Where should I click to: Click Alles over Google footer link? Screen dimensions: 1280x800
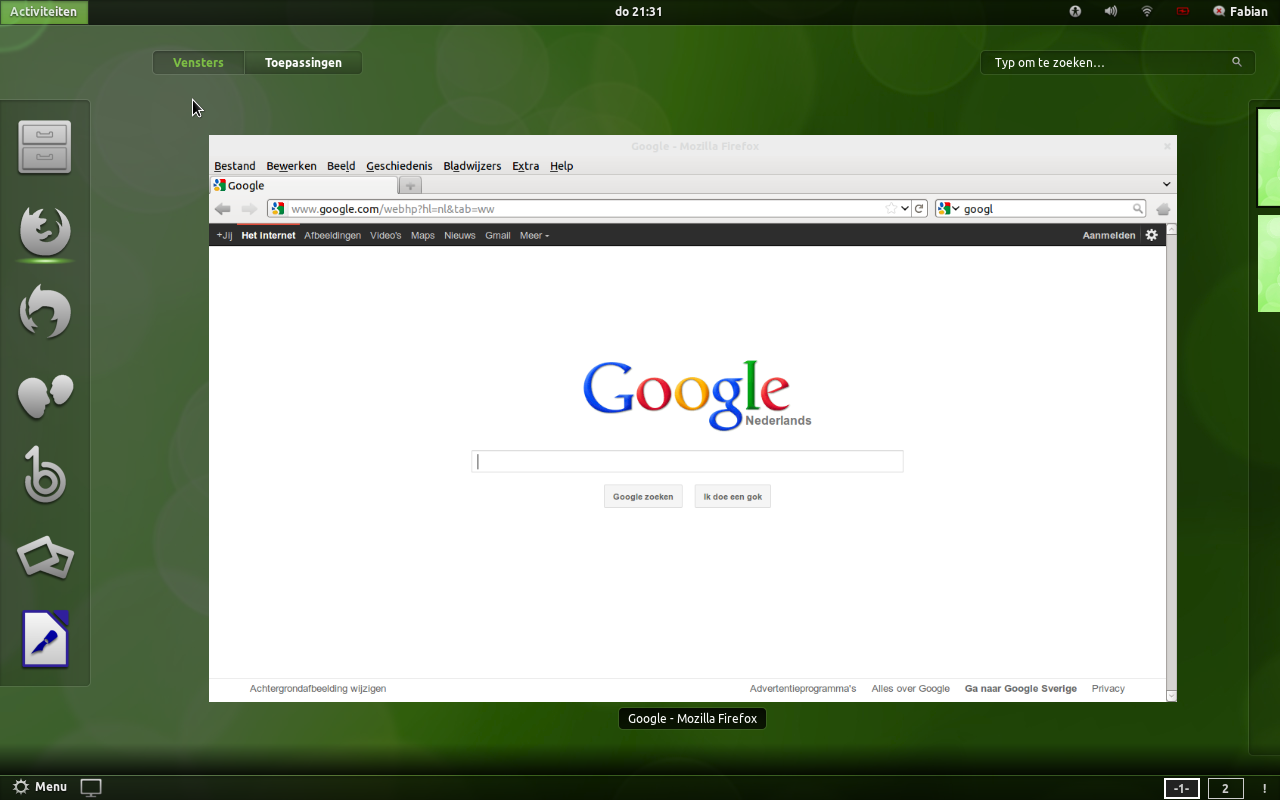tap(911, 688)
